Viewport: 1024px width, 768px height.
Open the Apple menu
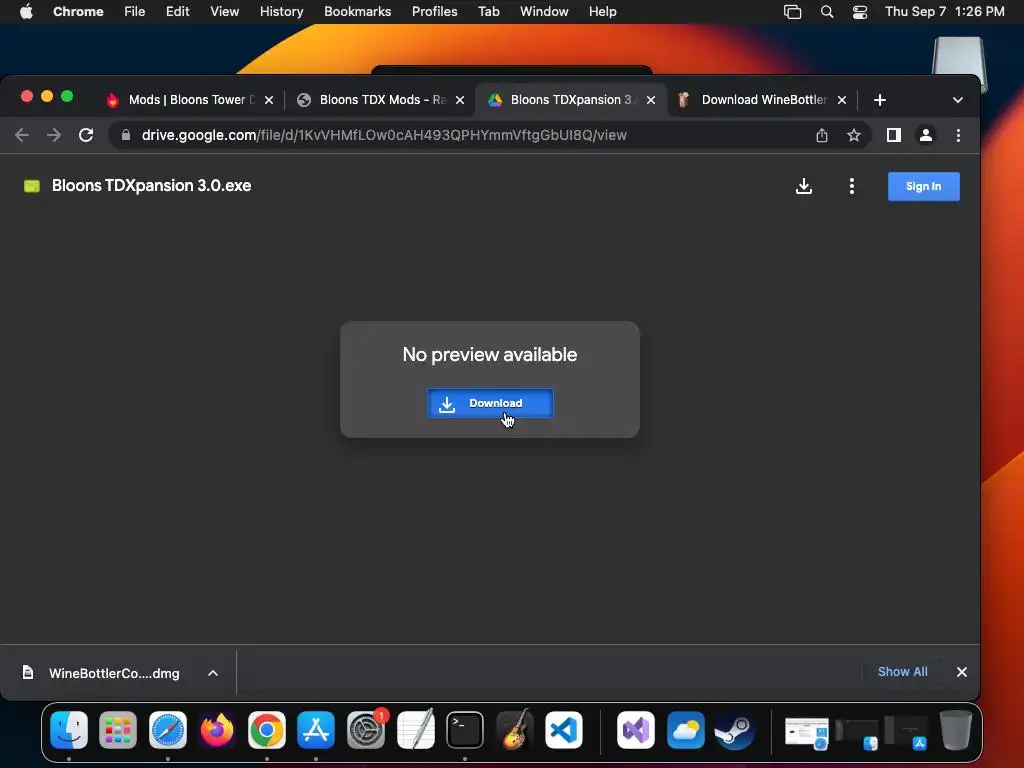point(26,12)
